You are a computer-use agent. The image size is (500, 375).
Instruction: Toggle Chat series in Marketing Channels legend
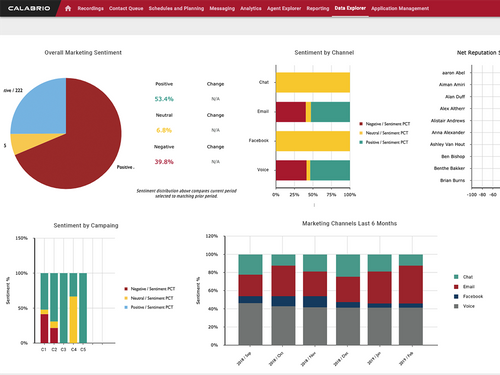pos(456,277)
